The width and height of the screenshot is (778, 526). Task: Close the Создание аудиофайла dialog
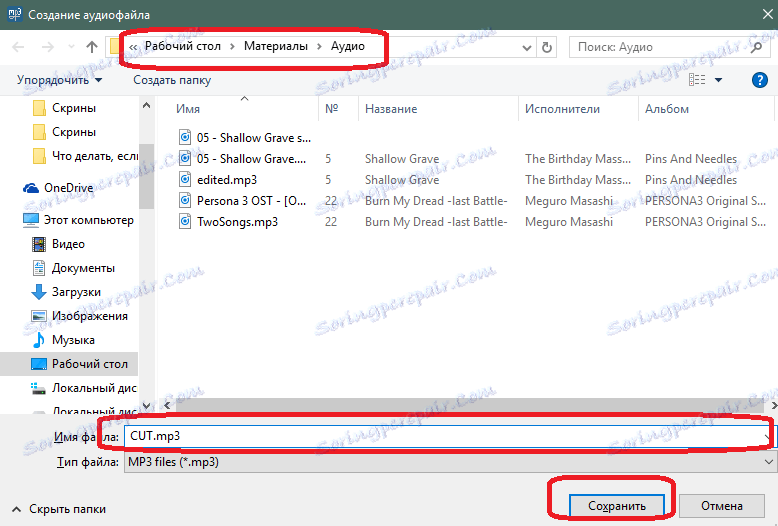pos(767,14)
